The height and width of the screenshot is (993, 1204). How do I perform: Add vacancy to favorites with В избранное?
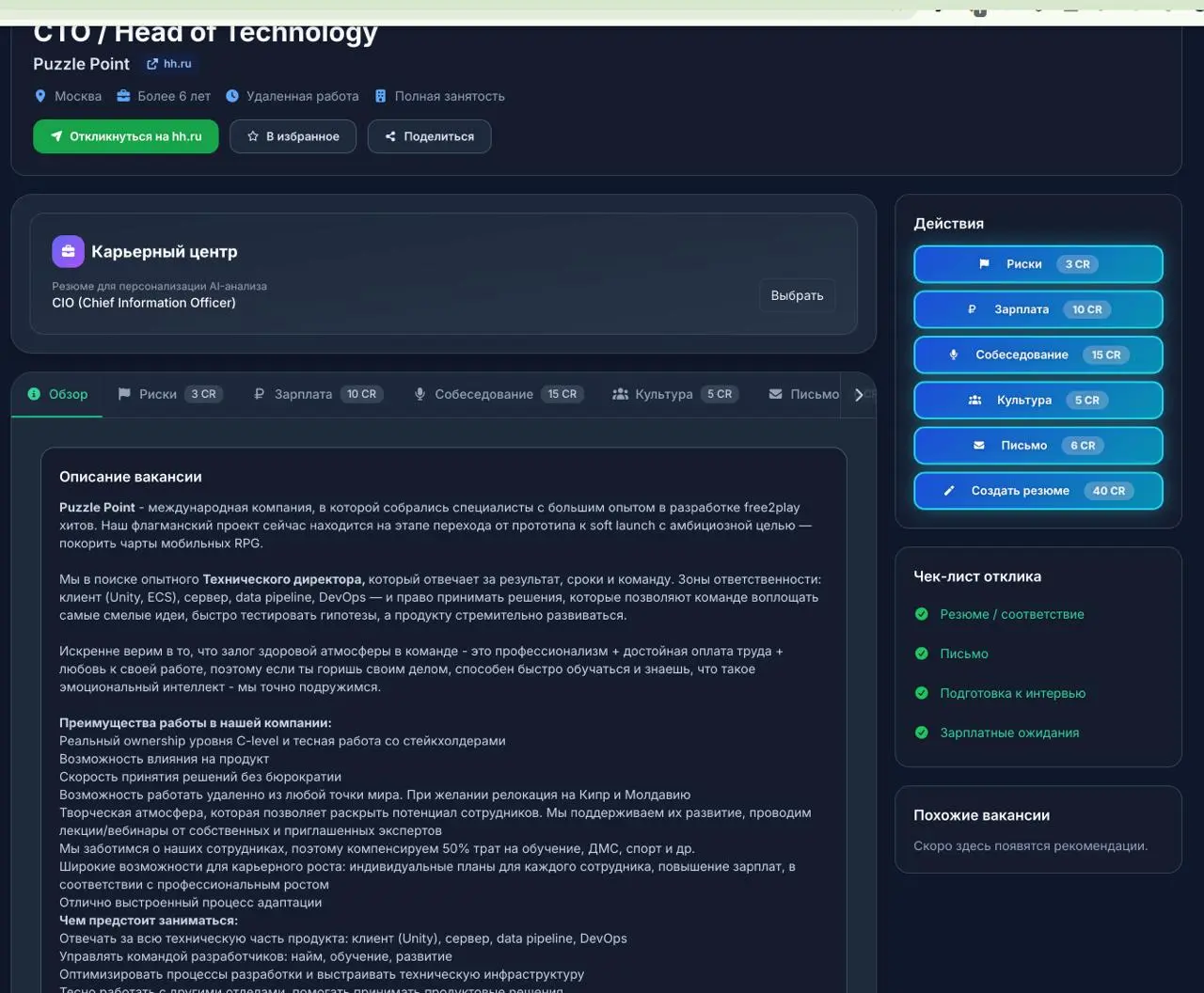[293, 136]
